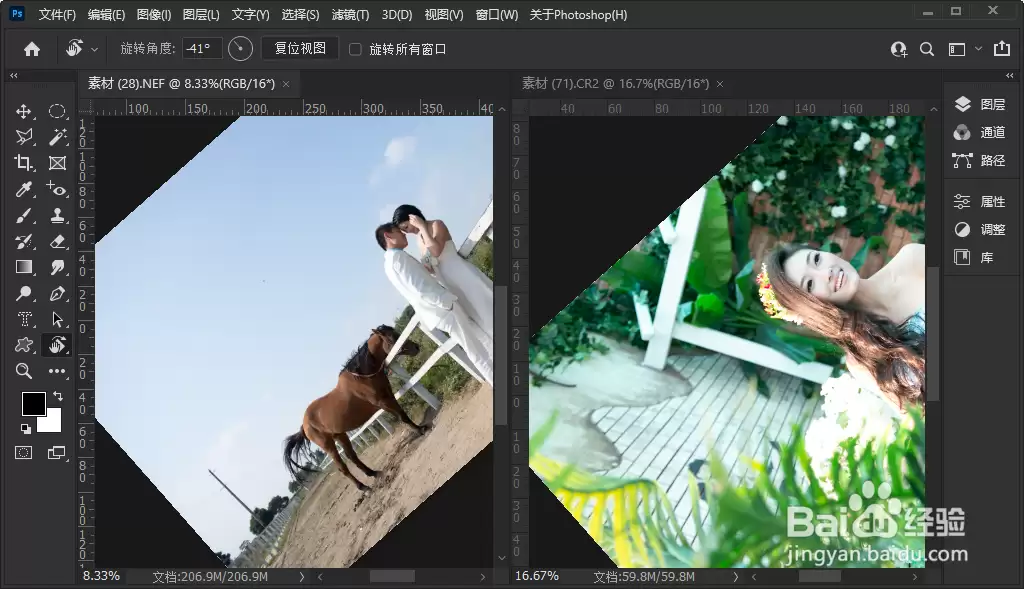Select the Clone Stamp tool
This screenshot has height=589, width=1024.
(57, 215)
